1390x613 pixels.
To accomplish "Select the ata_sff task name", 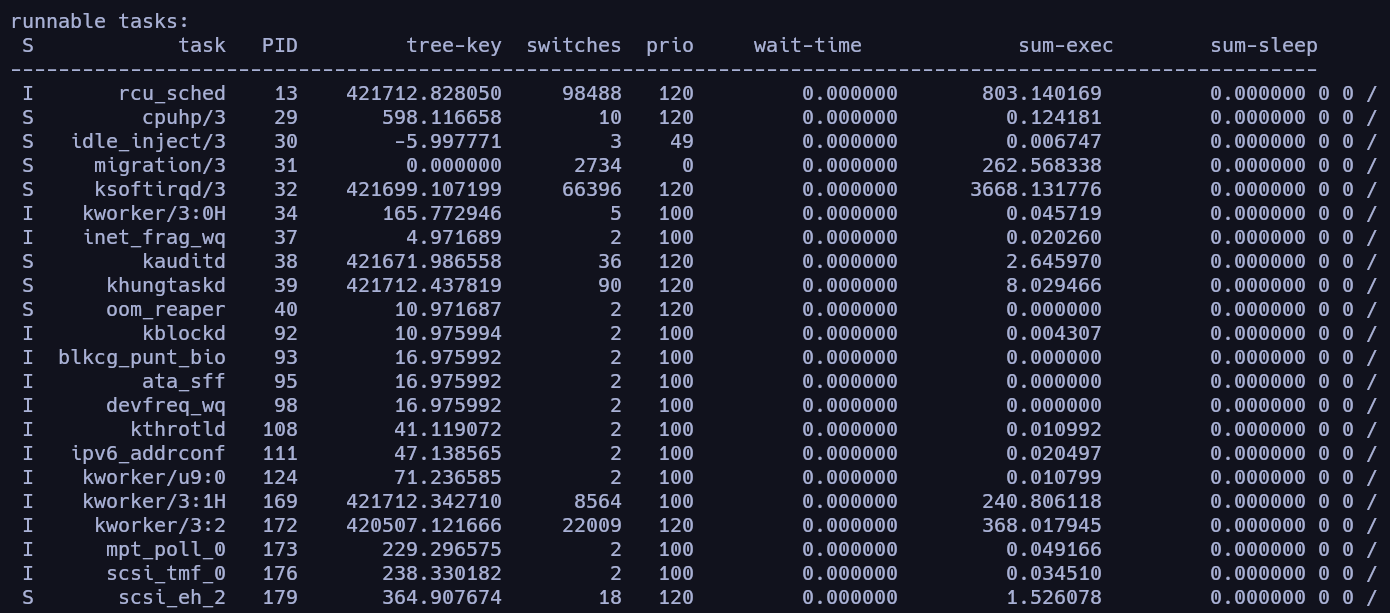I will pos(184,381).
